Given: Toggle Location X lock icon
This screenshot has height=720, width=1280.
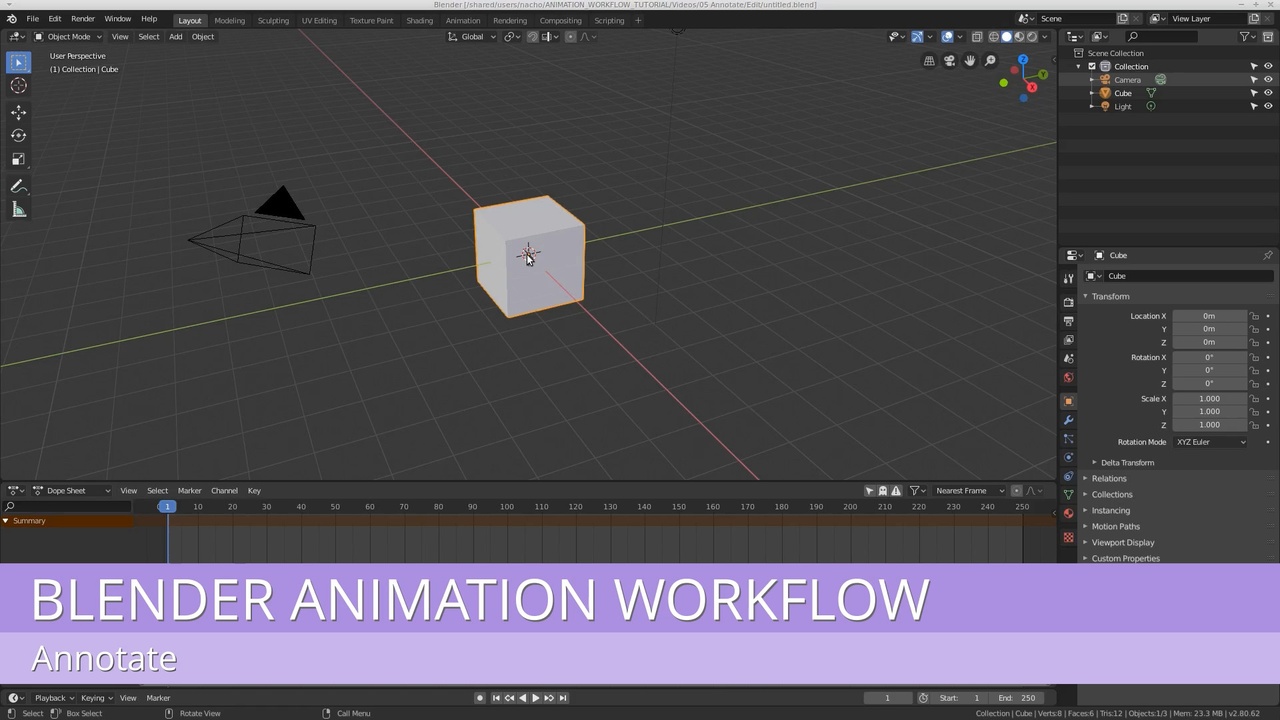Looking at the screenshot, I should pyautogui.click(x=1254, y=316).
